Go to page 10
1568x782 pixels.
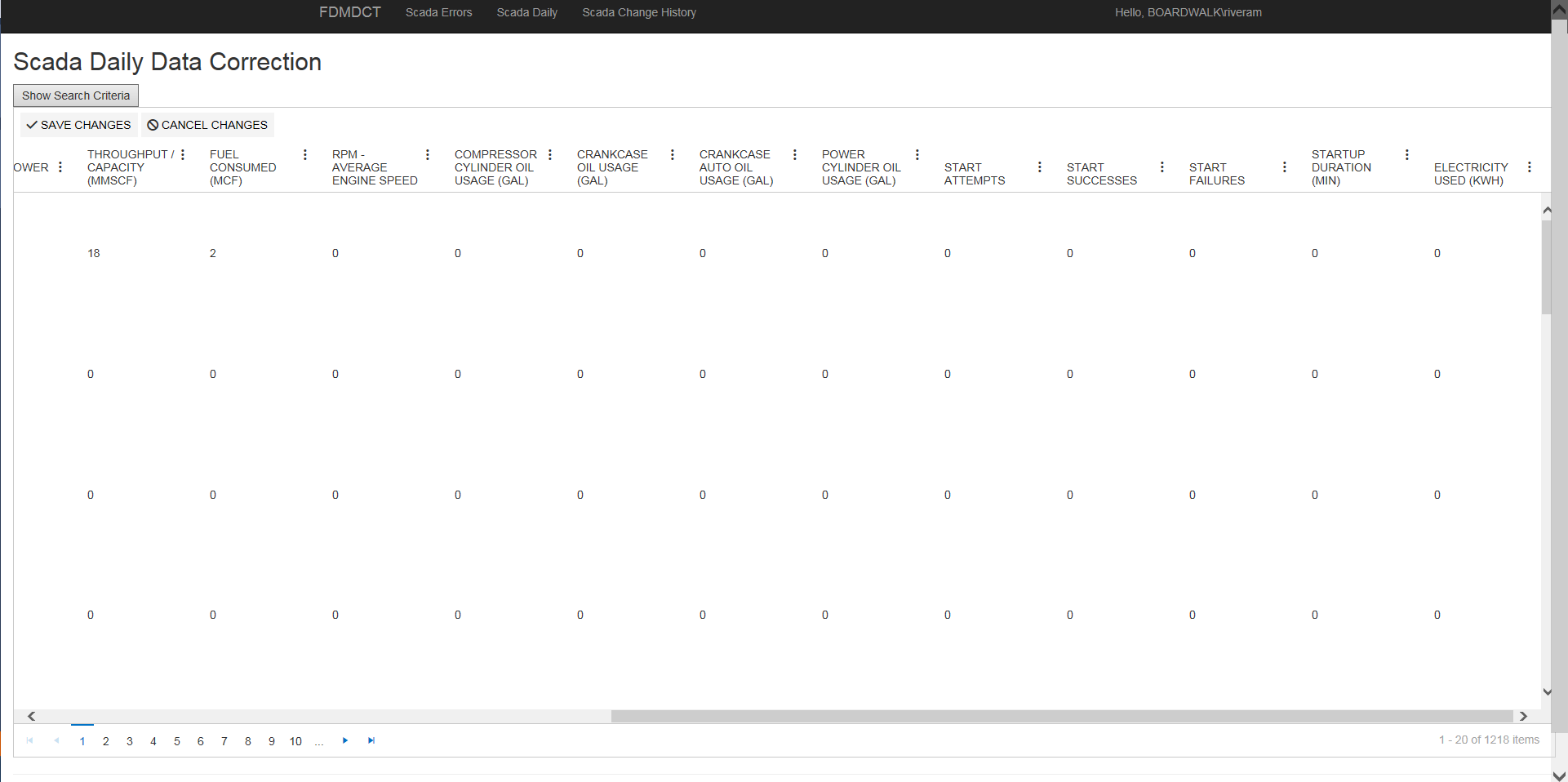tap(295, 741)
